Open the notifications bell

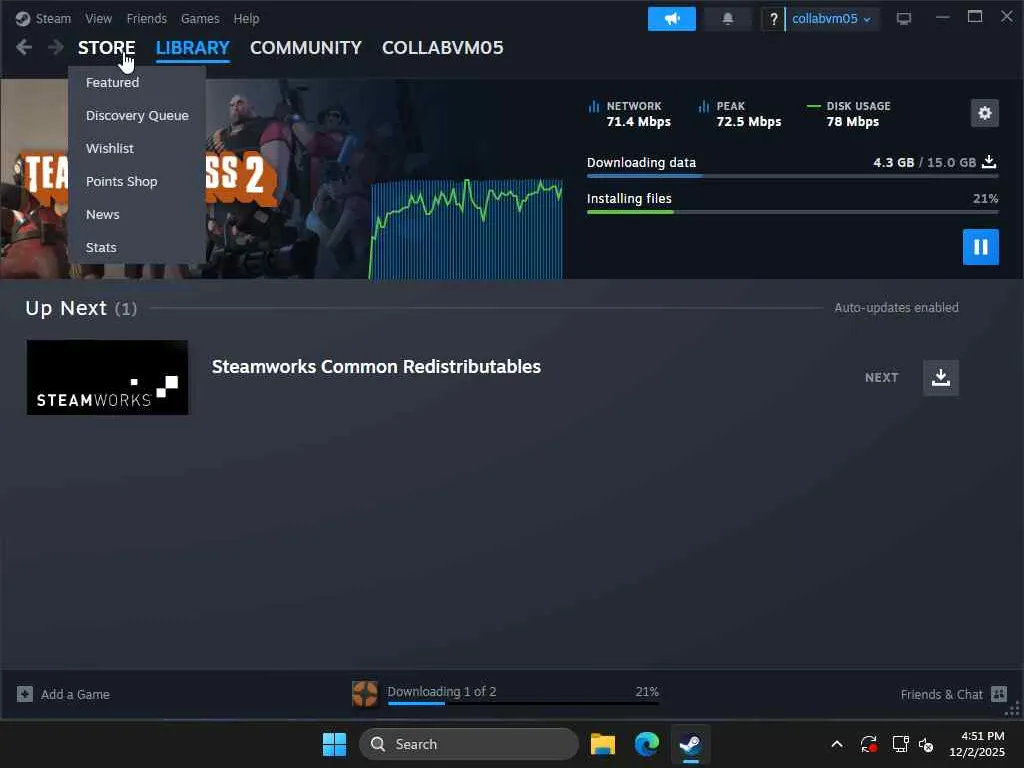[x=728, y=18]
